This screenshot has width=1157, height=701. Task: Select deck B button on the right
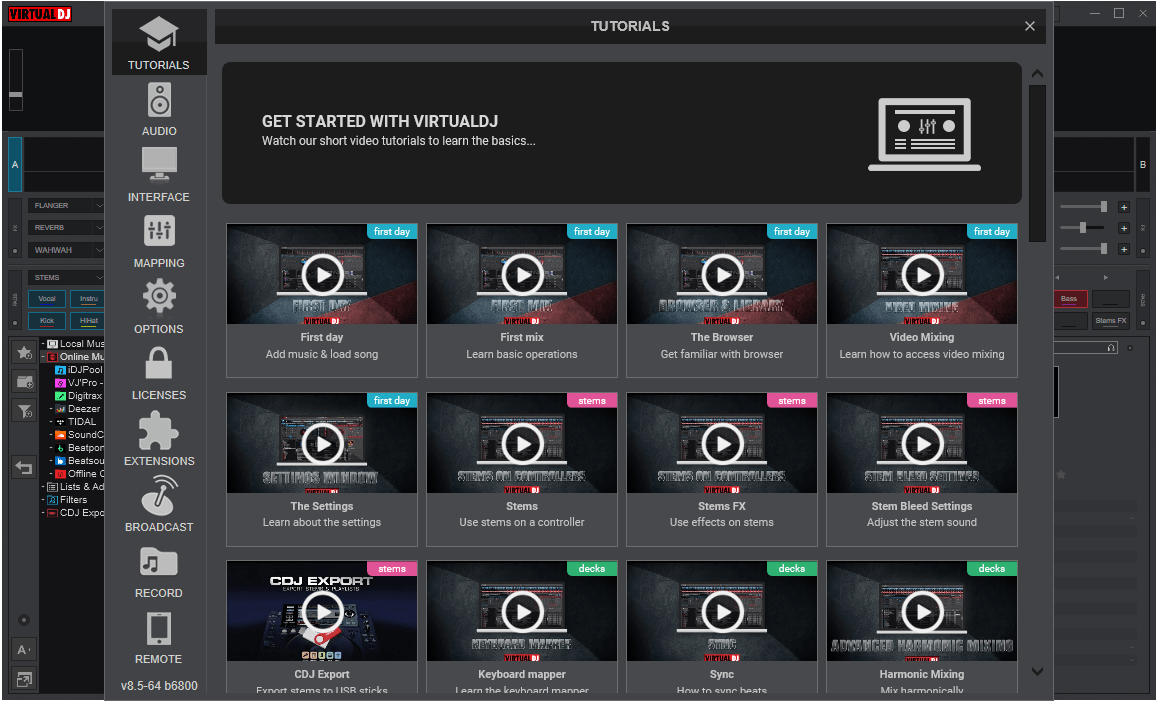tap(1142, 165)
